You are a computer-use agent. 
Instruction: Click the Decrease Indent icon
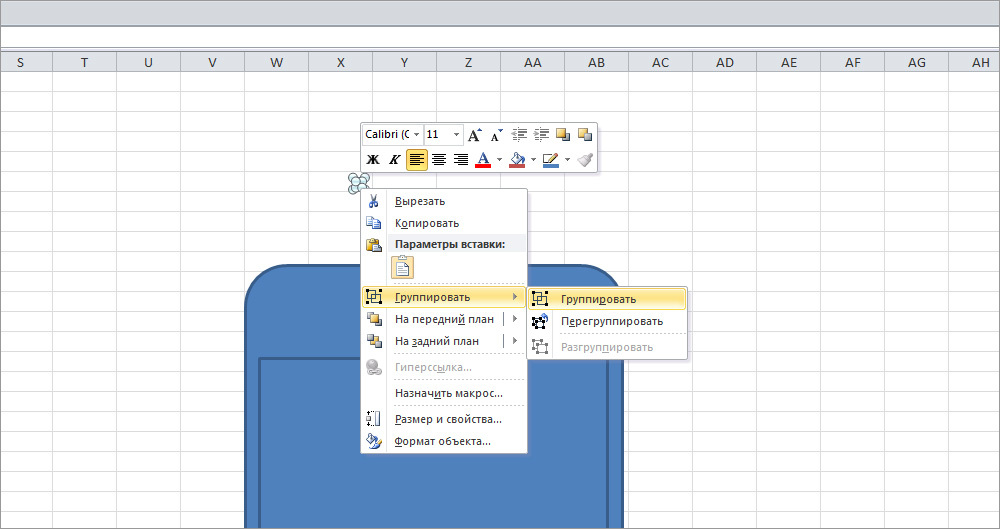[x=520, y=135]
